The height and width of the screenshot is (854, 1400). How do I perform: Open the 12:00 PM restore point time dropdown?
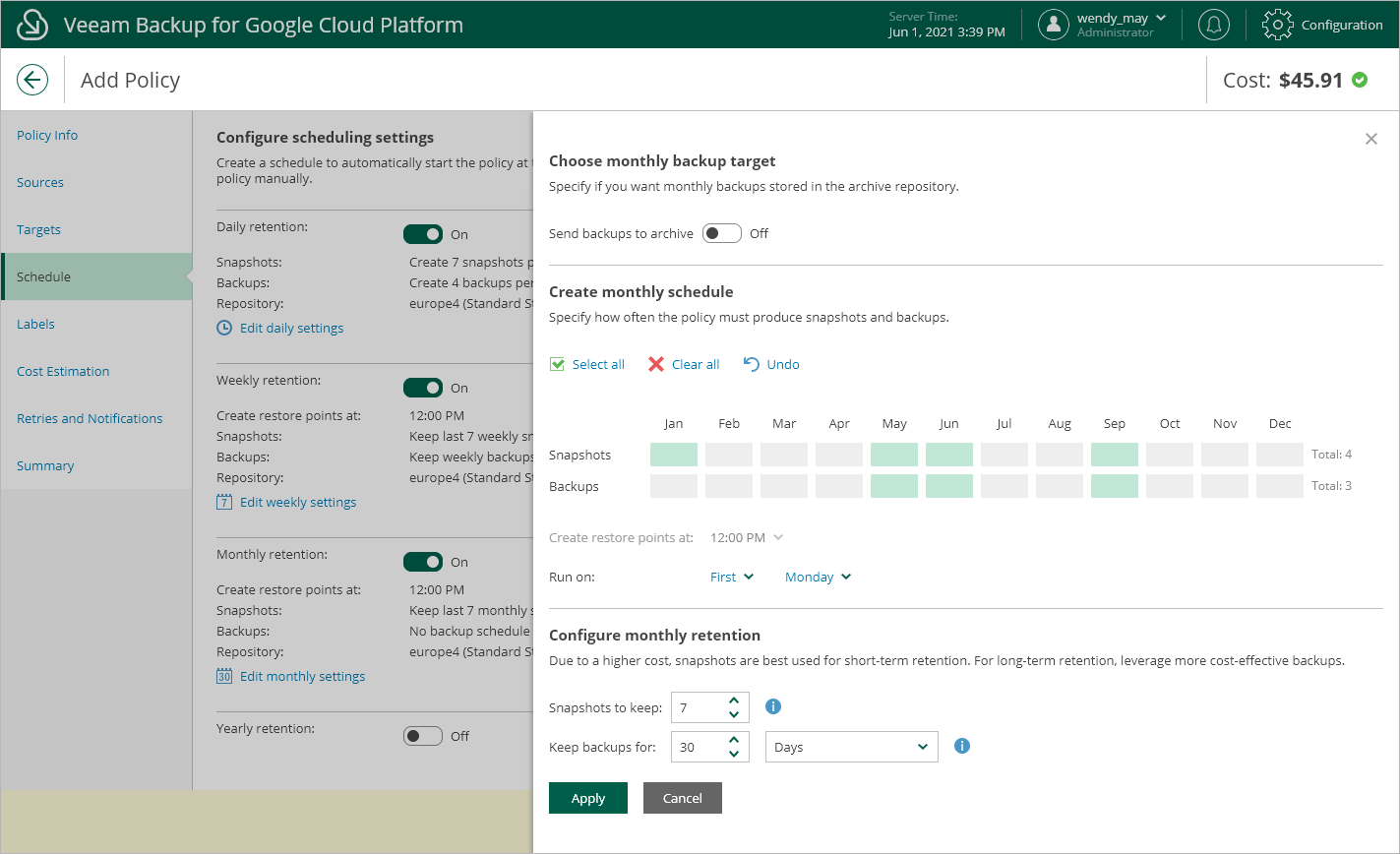747,537
